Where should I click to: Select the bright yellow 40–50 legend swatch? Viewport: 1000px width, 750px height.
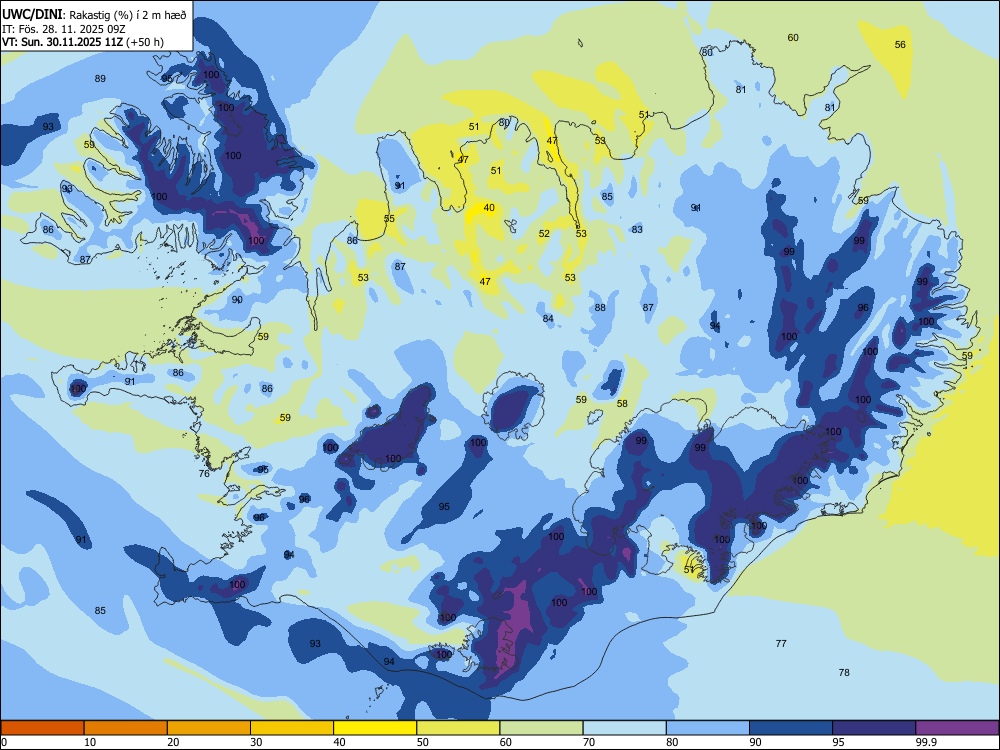(375, 728)
